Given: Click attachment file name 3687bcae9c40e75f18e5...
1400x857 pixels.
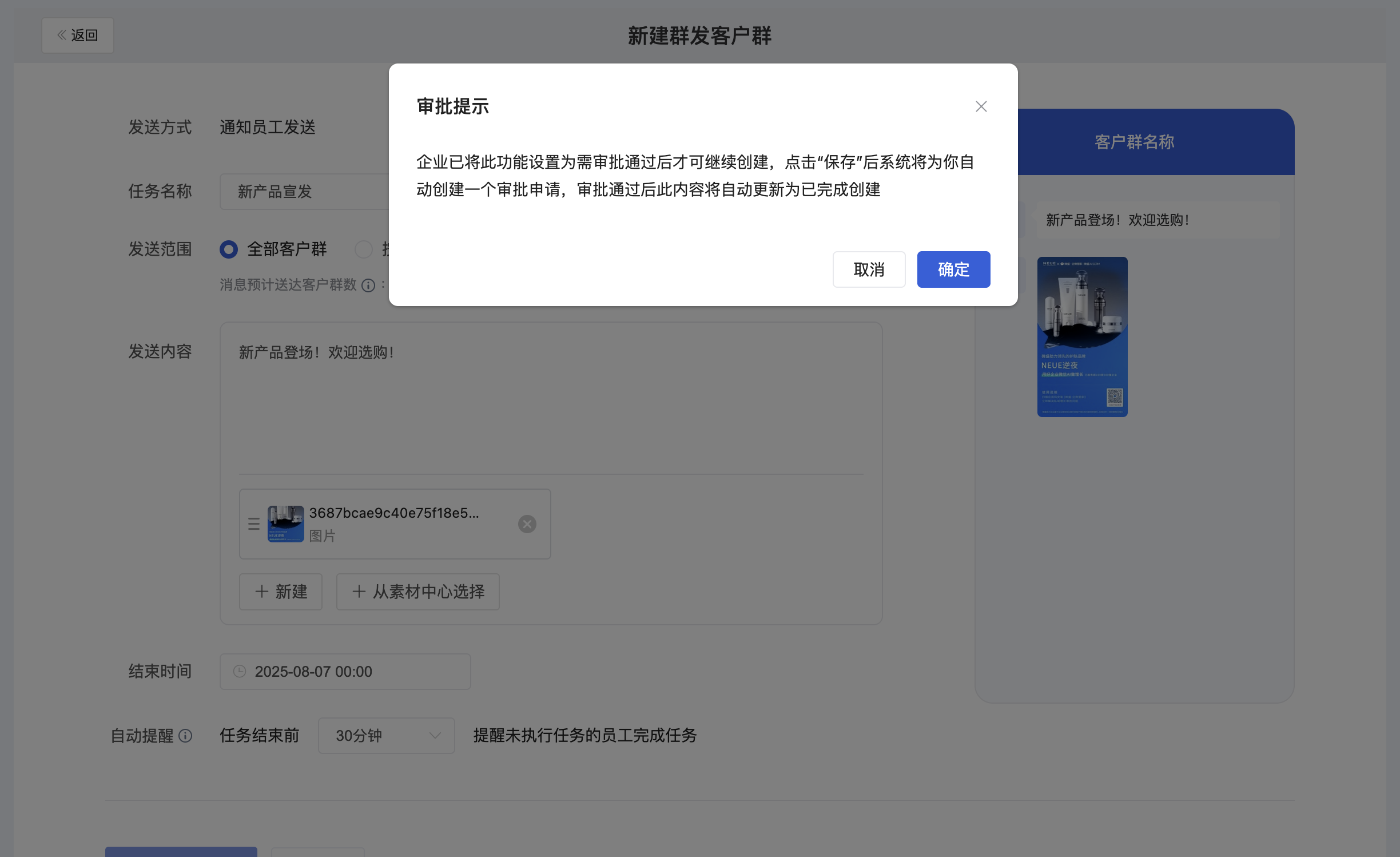Looking at the screenshot, I should tap(394, 513).
